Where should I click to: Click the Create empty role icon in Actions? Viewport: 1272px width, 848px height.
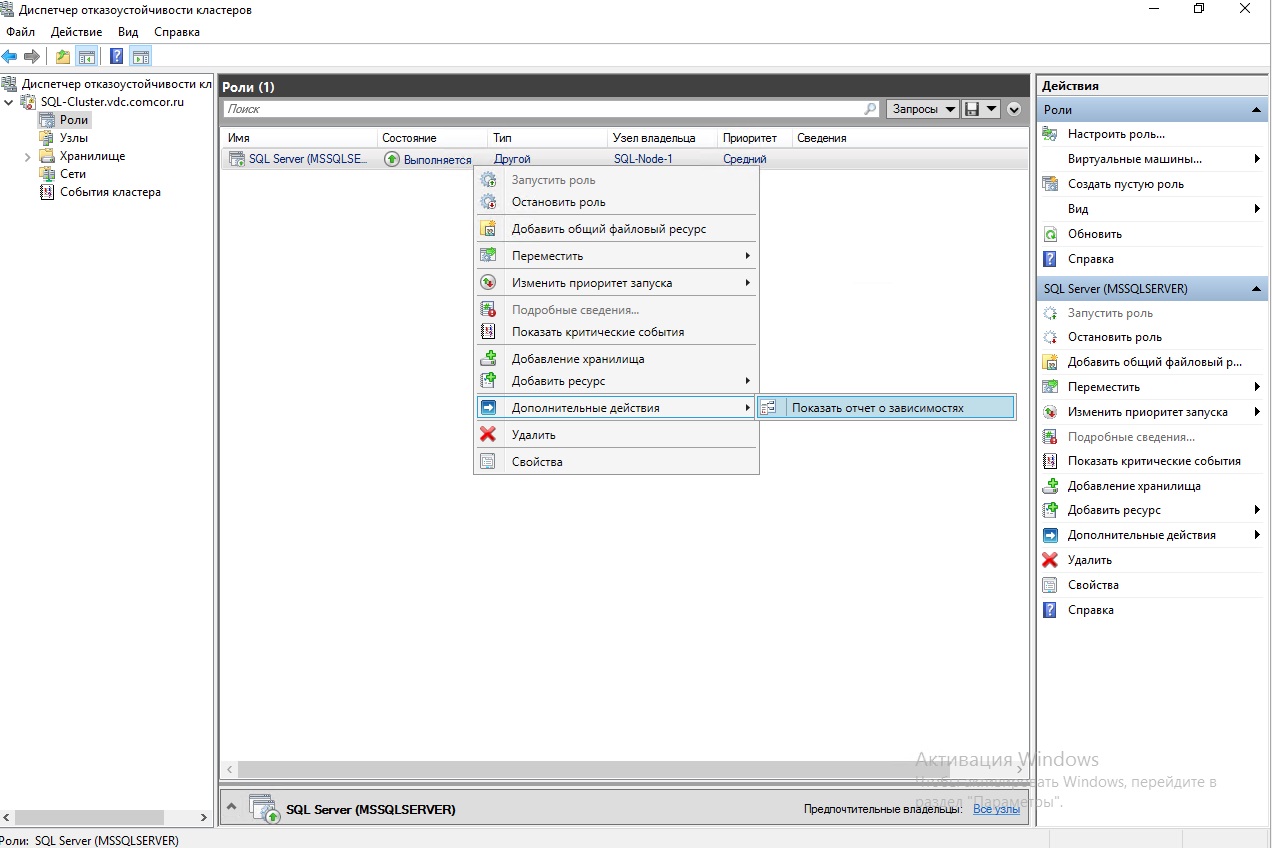point(1050,184)
